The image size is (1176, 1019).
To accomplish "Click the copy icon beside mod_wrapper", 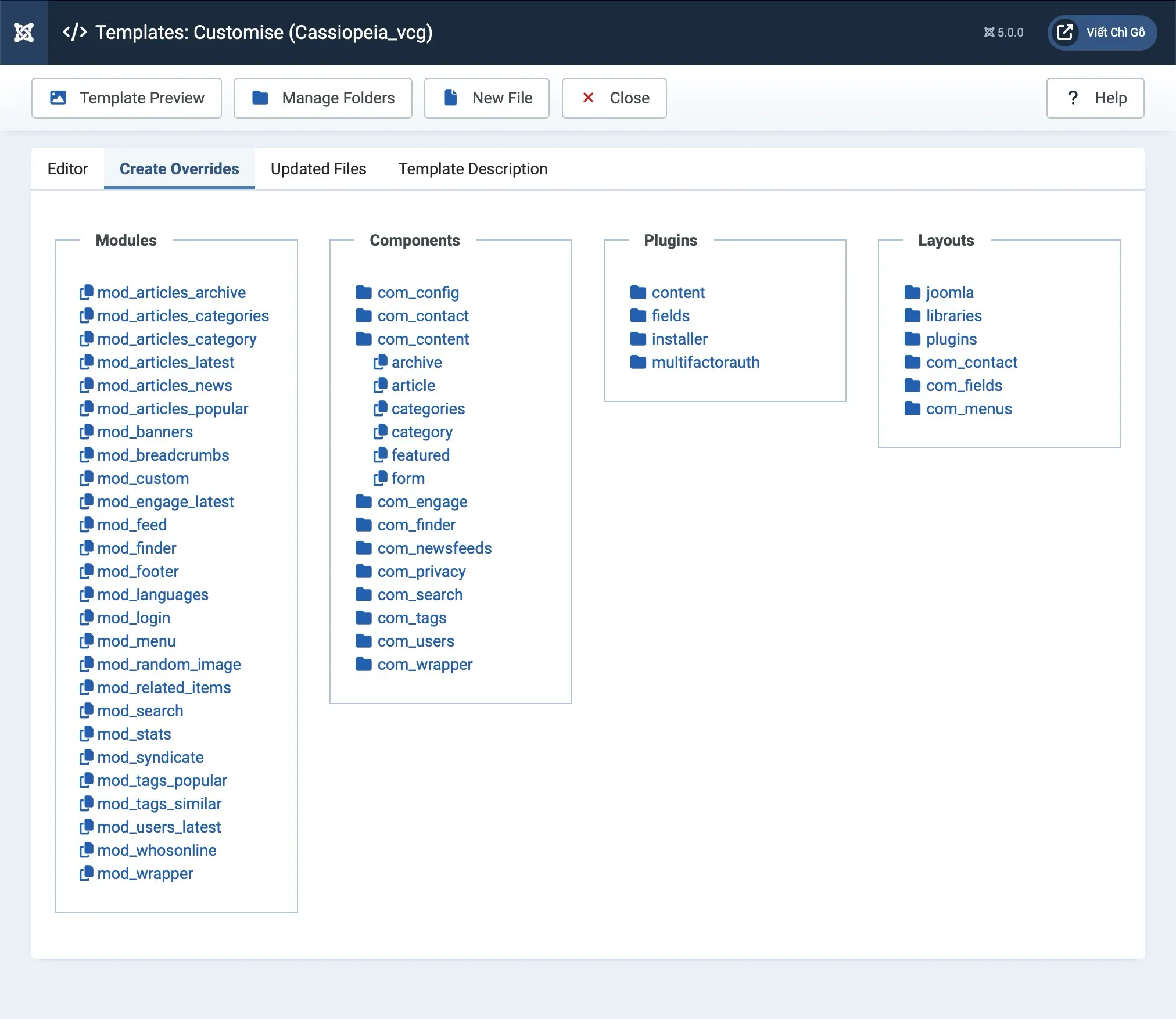I will coord(87,873).
